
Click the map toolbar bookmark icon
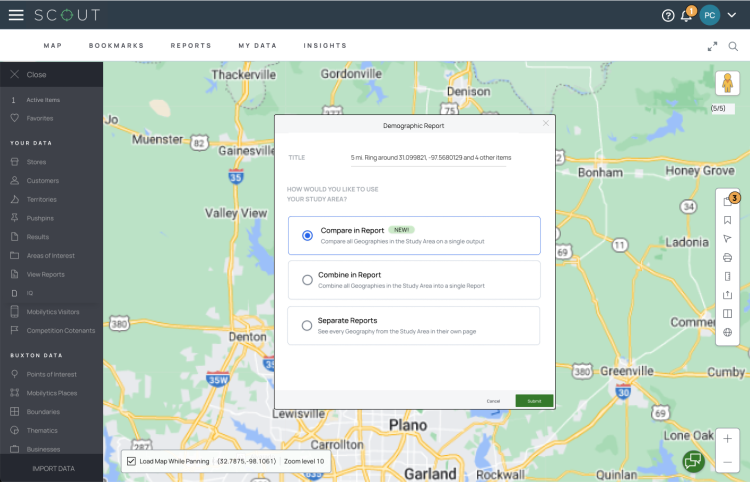click(728, 220)
